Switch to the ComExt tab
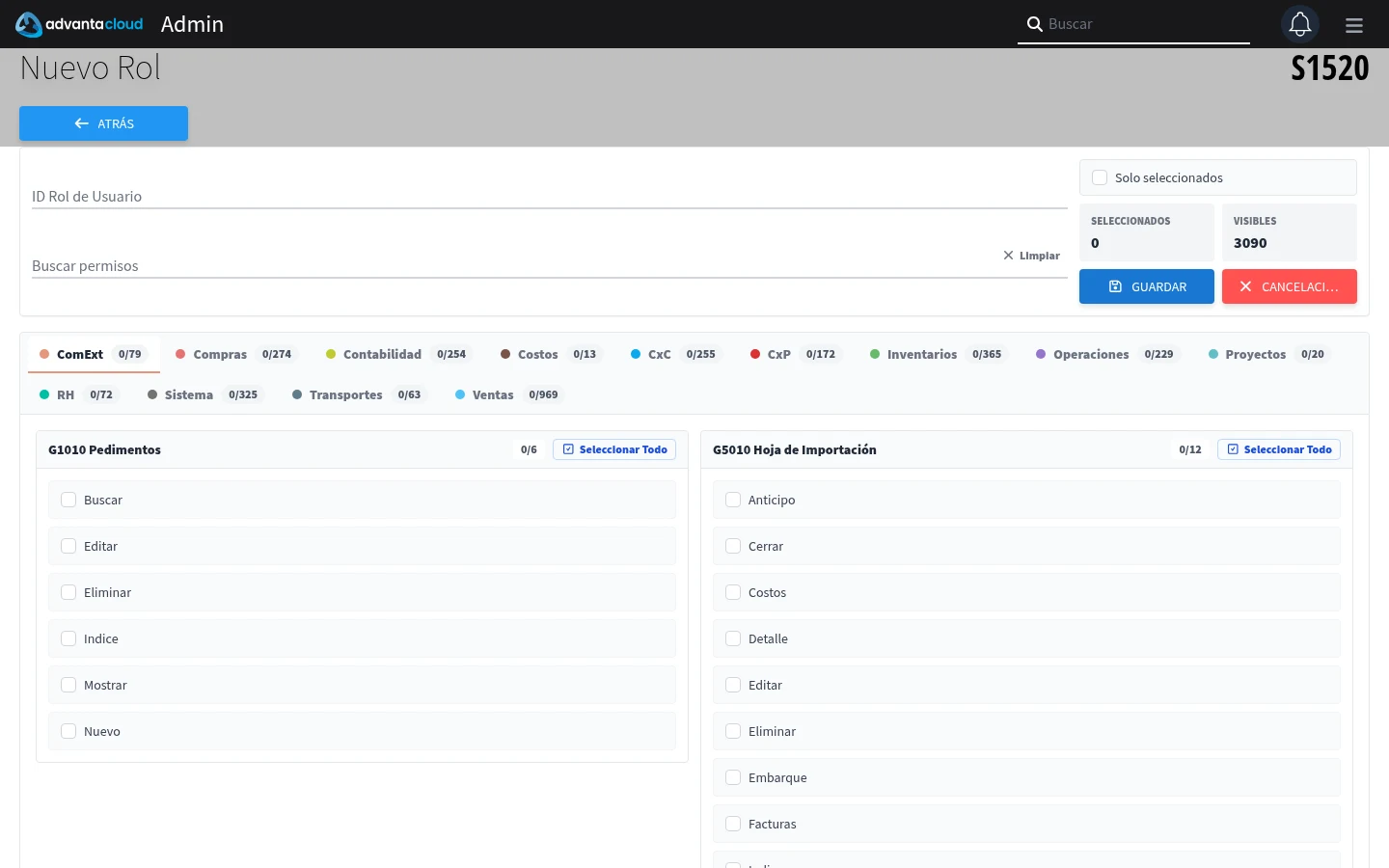Viewport: 1389px width, 868px height. pyautogui.click(x=94, y=354)
